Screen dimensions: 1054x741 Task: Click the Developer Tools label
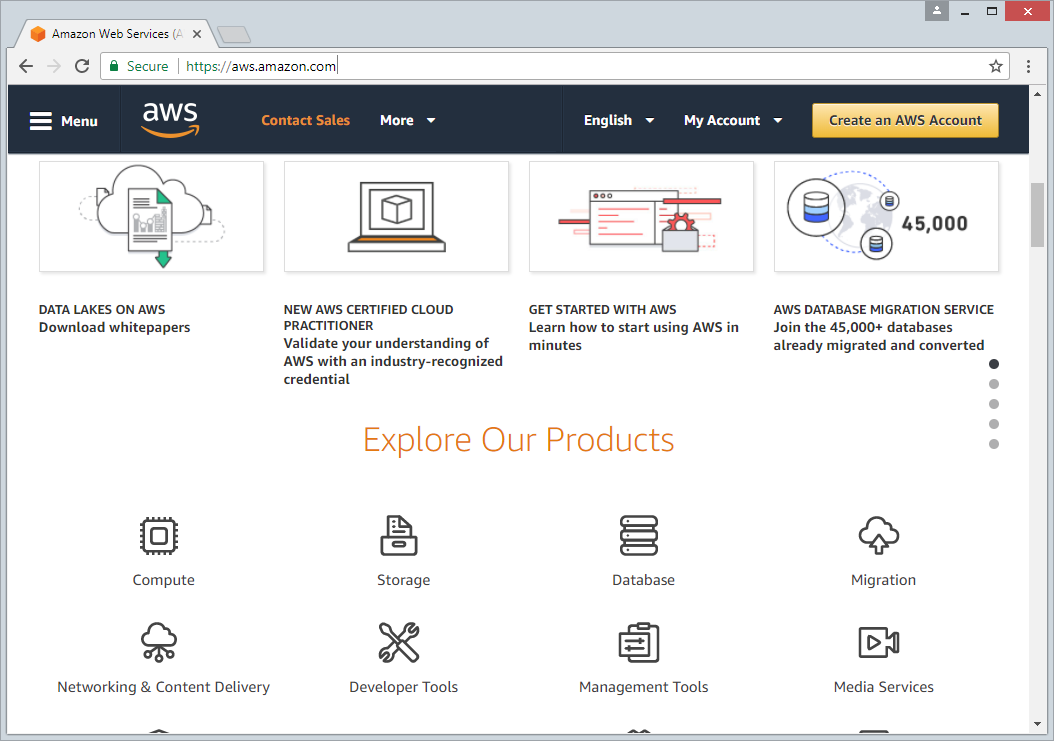(403, 687)
